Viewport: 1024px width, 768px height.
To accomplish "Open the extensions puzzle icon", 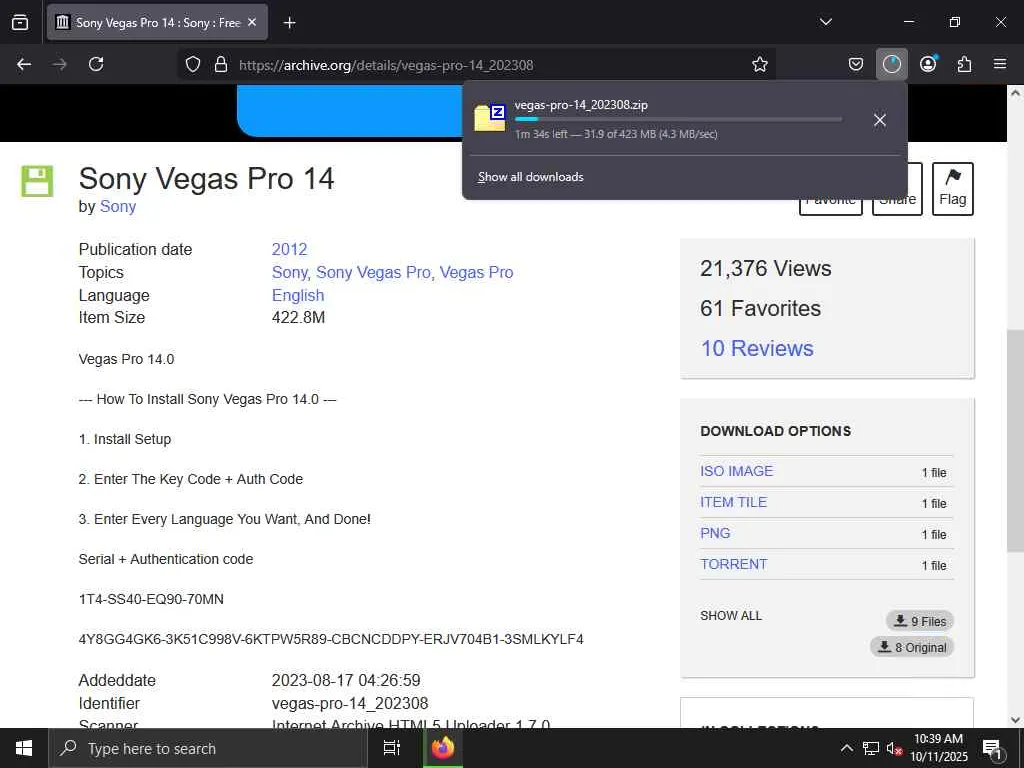I will [964, 64].
